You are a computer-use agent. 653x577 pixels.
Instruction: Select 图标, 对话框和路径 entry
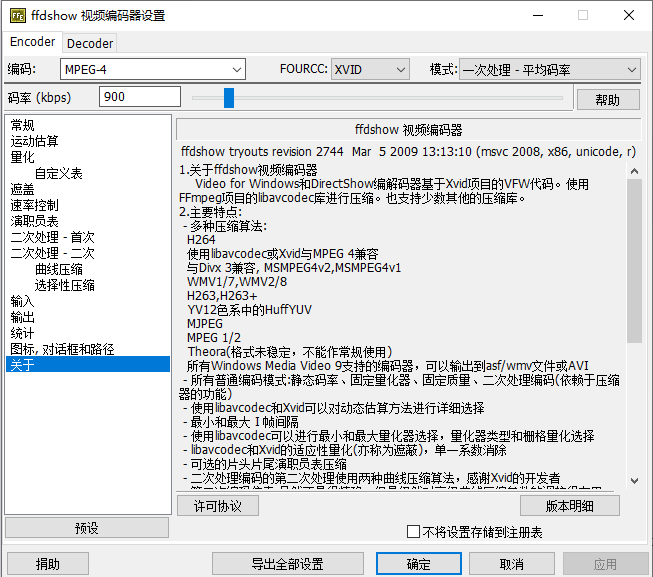[62, 349]
